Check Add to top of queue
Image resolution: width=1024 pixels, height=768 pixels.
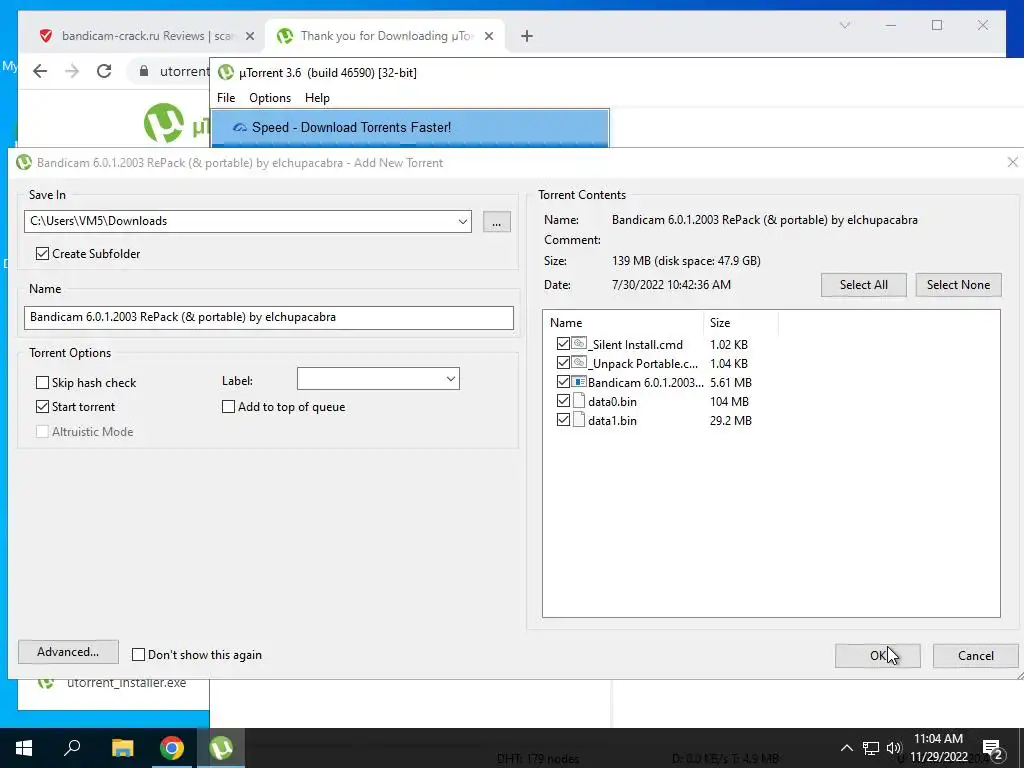tap(229, 407)
